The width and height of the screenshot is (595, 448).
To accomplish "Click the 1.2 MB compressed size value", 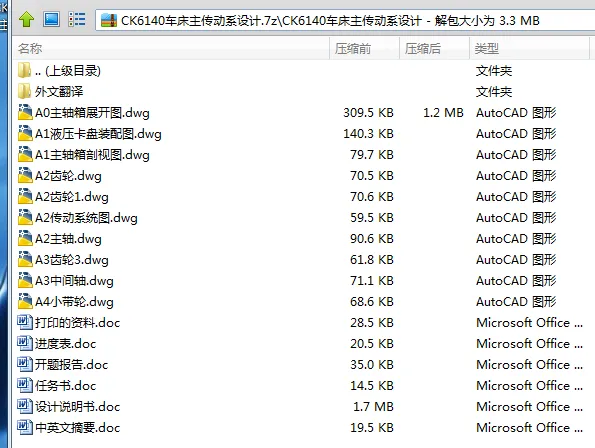I will [443, 113].
